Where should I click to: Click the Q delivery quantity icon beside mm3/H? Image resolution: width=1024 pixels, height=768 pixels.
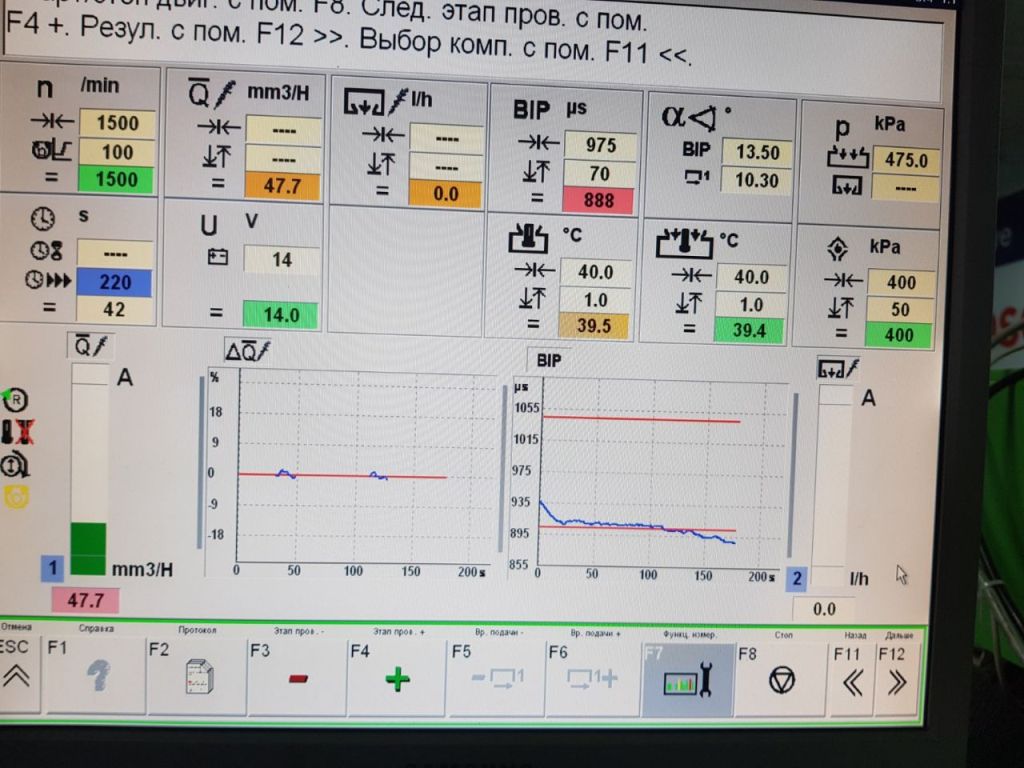click(x=210, y=94)
